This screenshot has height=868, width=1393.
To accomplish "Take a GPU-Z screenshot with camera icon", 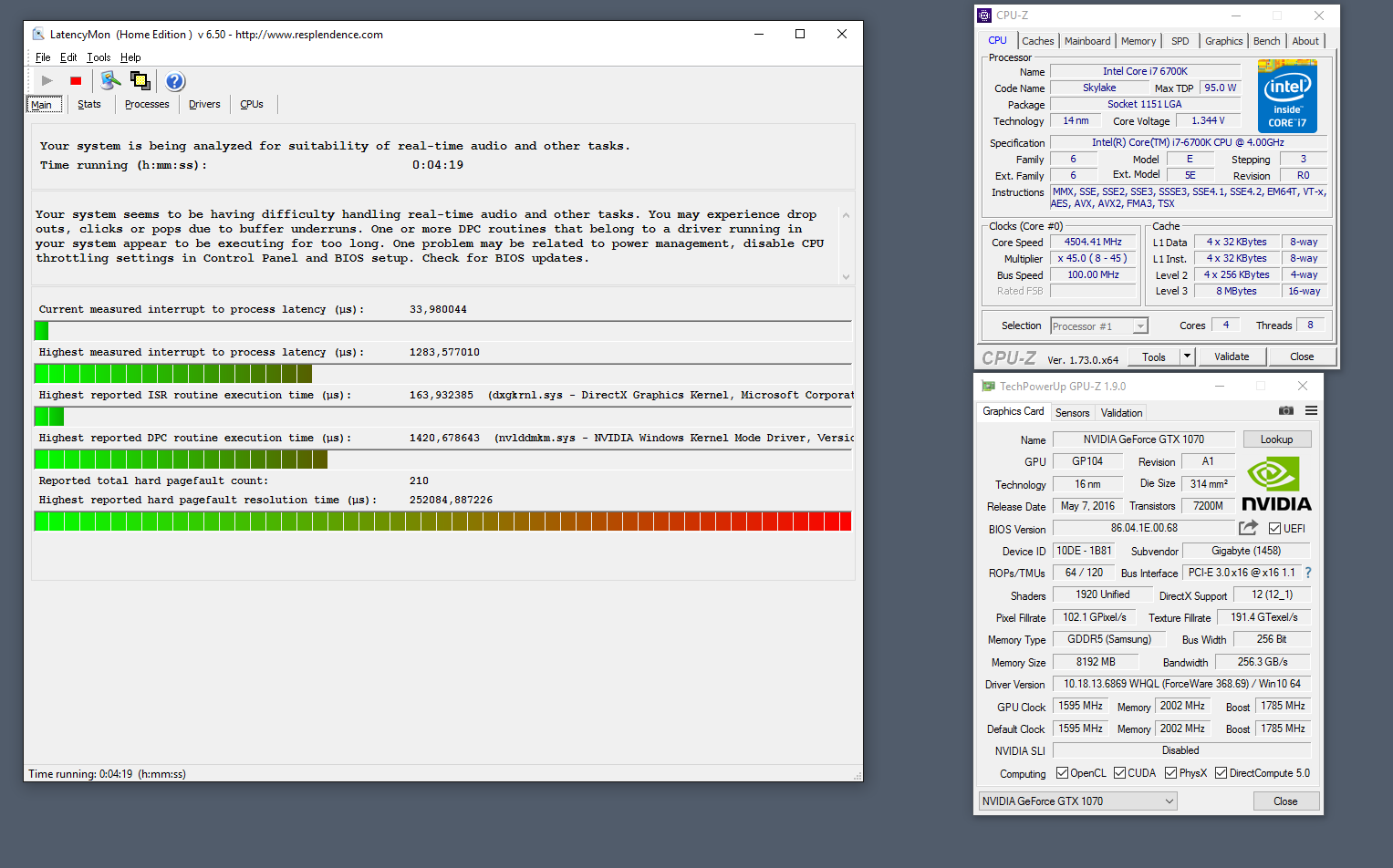I will 1286,411.
